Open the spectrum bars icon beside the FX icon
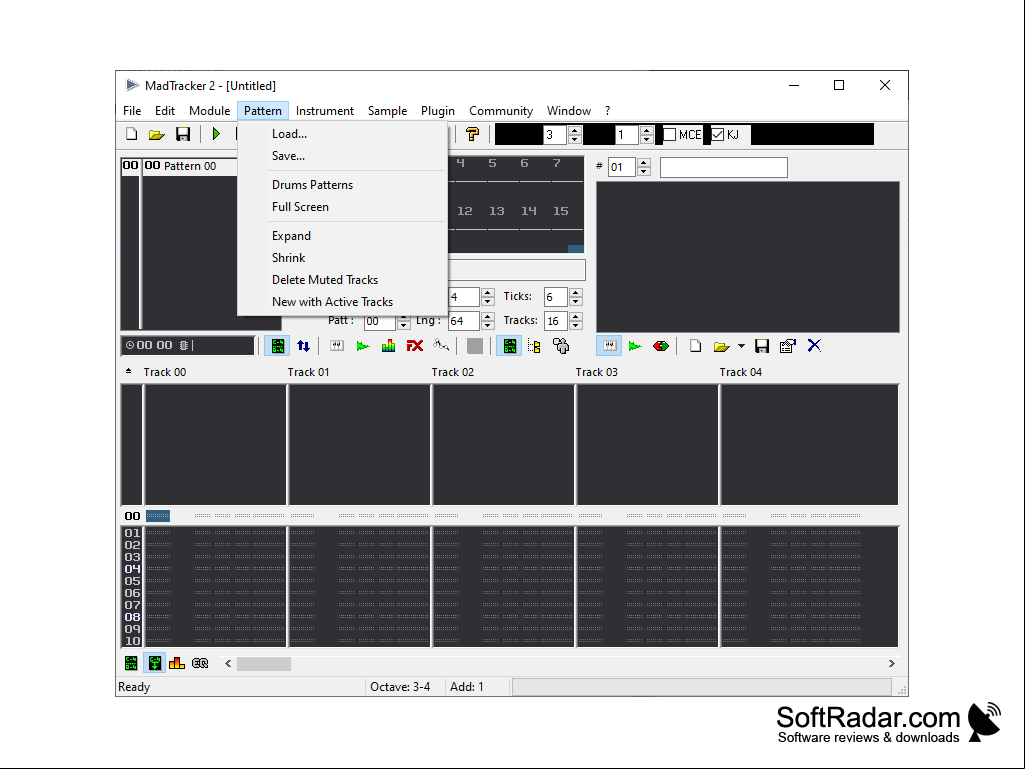 [388, 346]
